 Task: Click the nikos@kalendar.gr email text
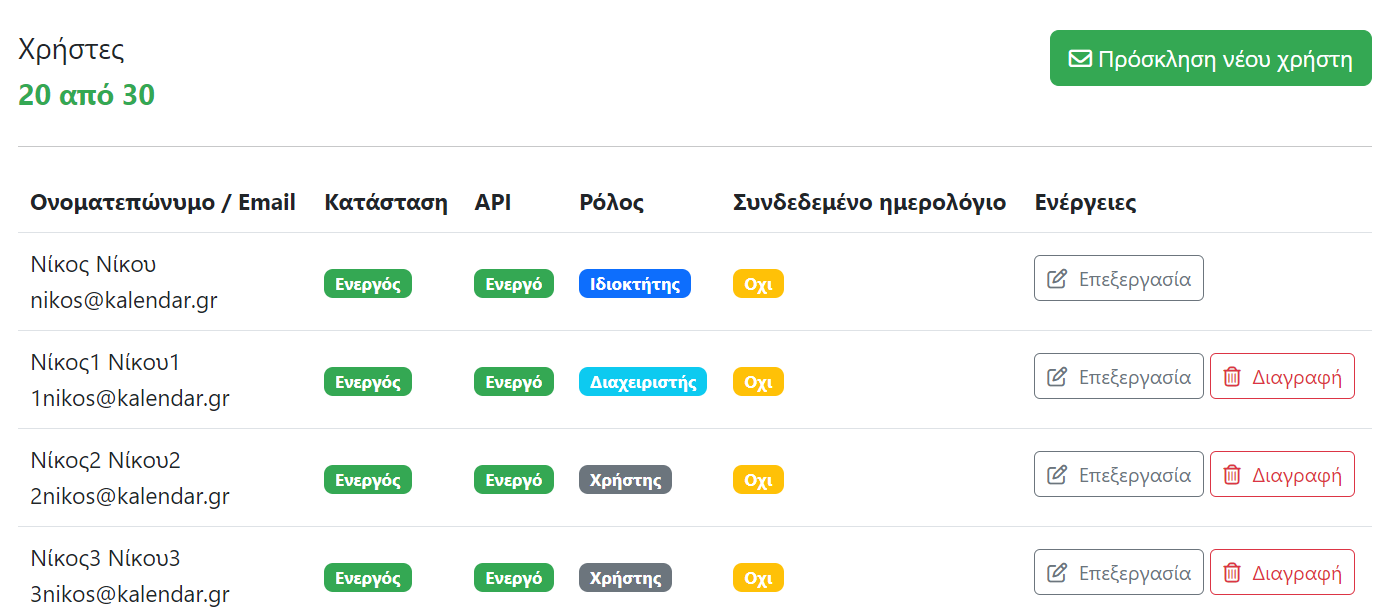pyautogui.click(x=124, y=300)
